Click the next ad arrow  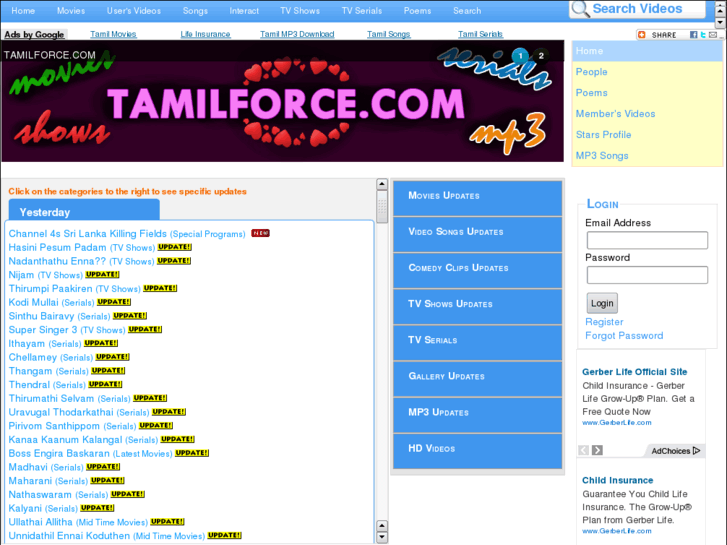pos(597,450)
